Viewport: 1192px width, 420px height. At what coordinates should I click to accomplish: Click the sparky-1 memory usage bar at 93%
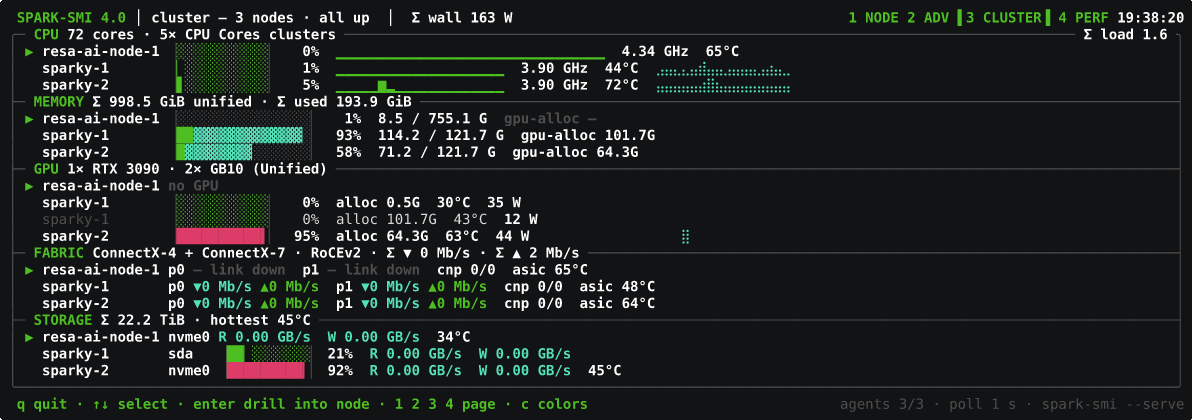243,135
